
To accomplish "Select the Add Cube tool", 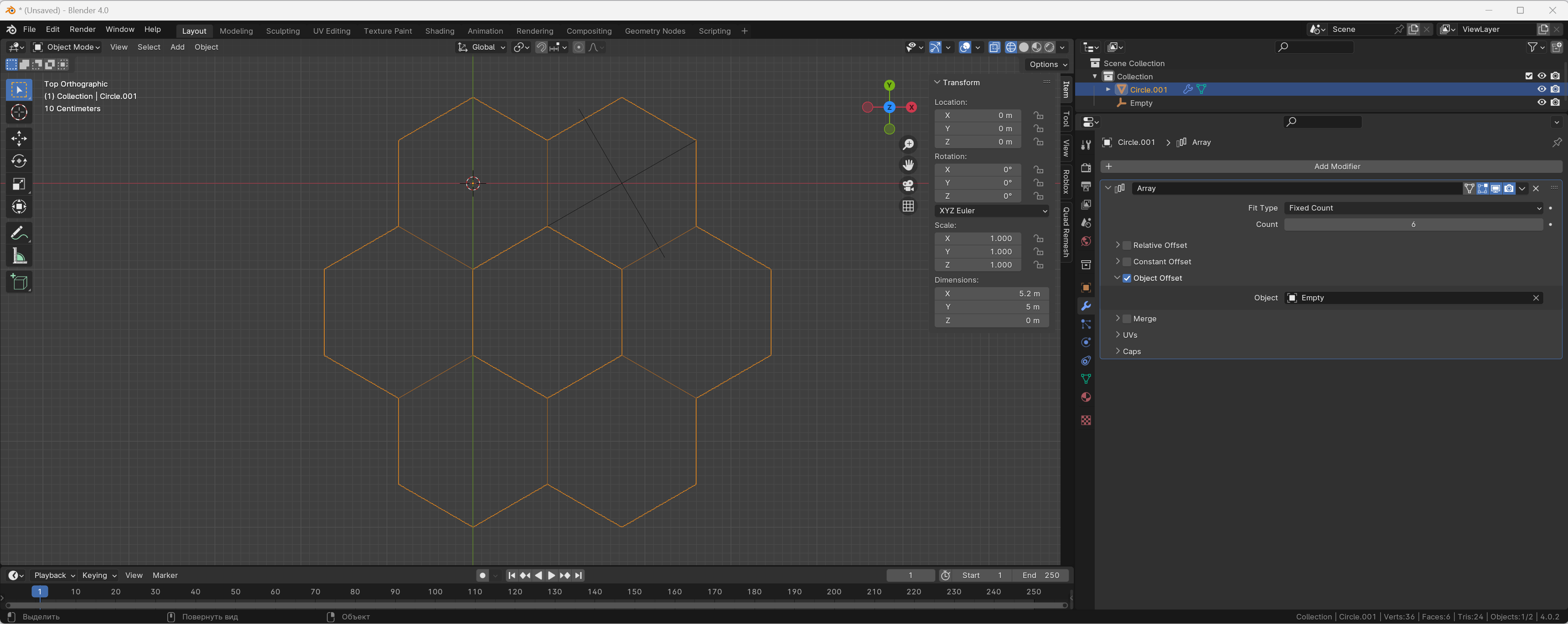I will [x=19, y=282].
